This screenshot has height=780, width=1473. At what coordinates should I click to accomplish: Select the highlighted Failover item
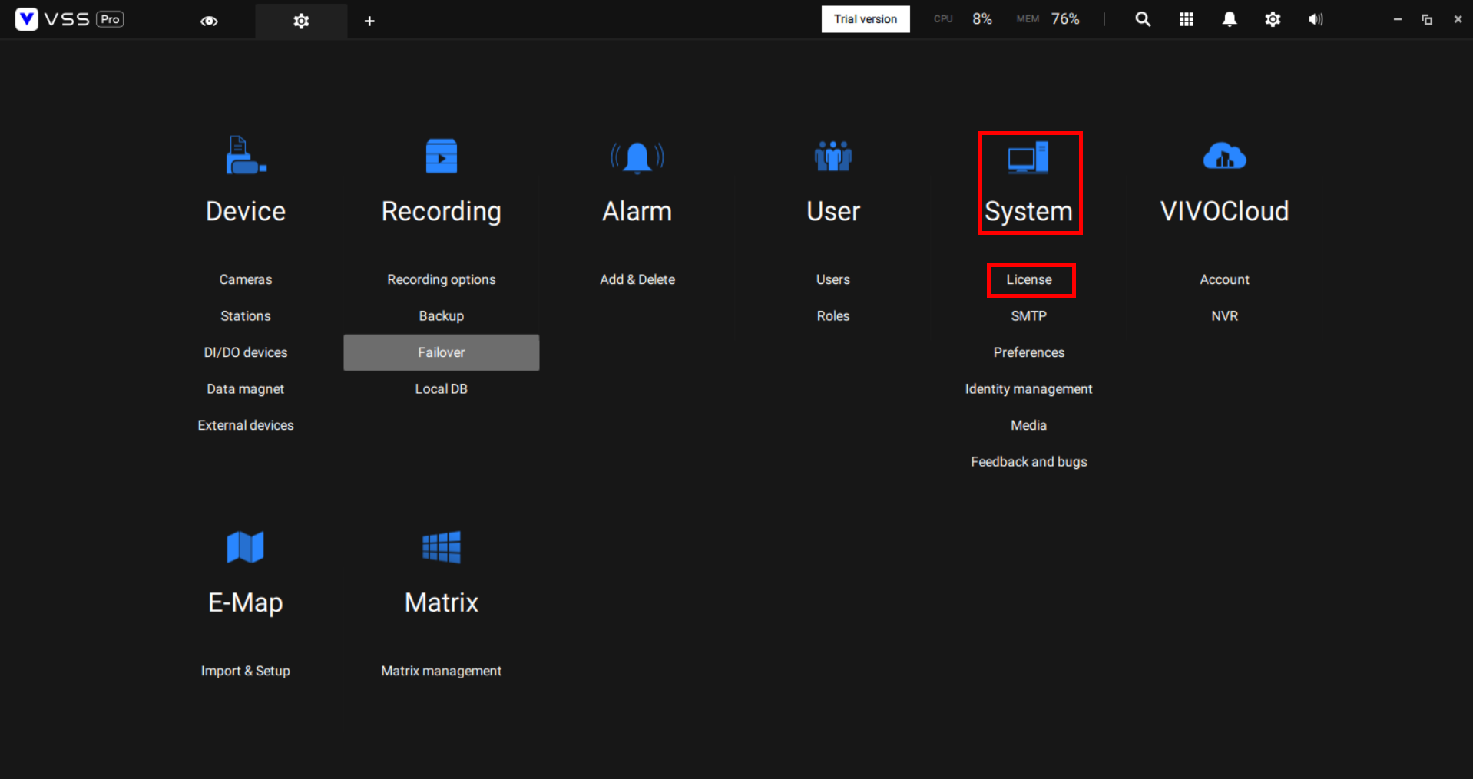click(441, 353)
